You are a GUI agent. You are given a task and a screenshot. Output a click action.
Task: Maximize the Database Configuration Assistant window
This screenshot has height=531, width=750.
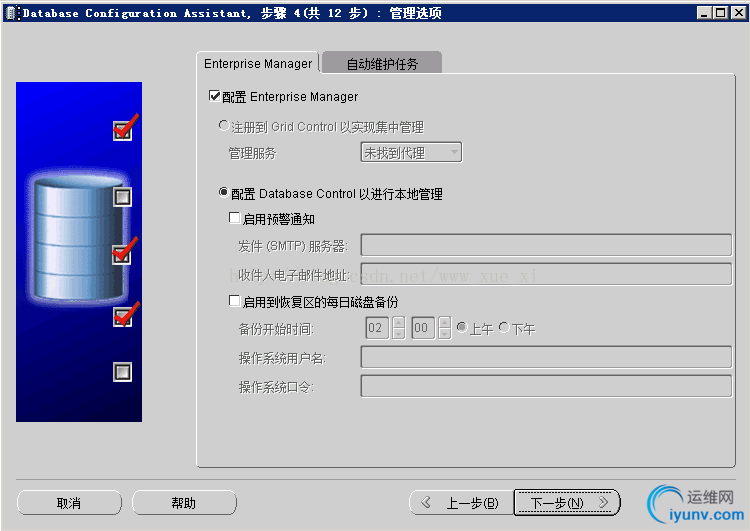point(720,13)
